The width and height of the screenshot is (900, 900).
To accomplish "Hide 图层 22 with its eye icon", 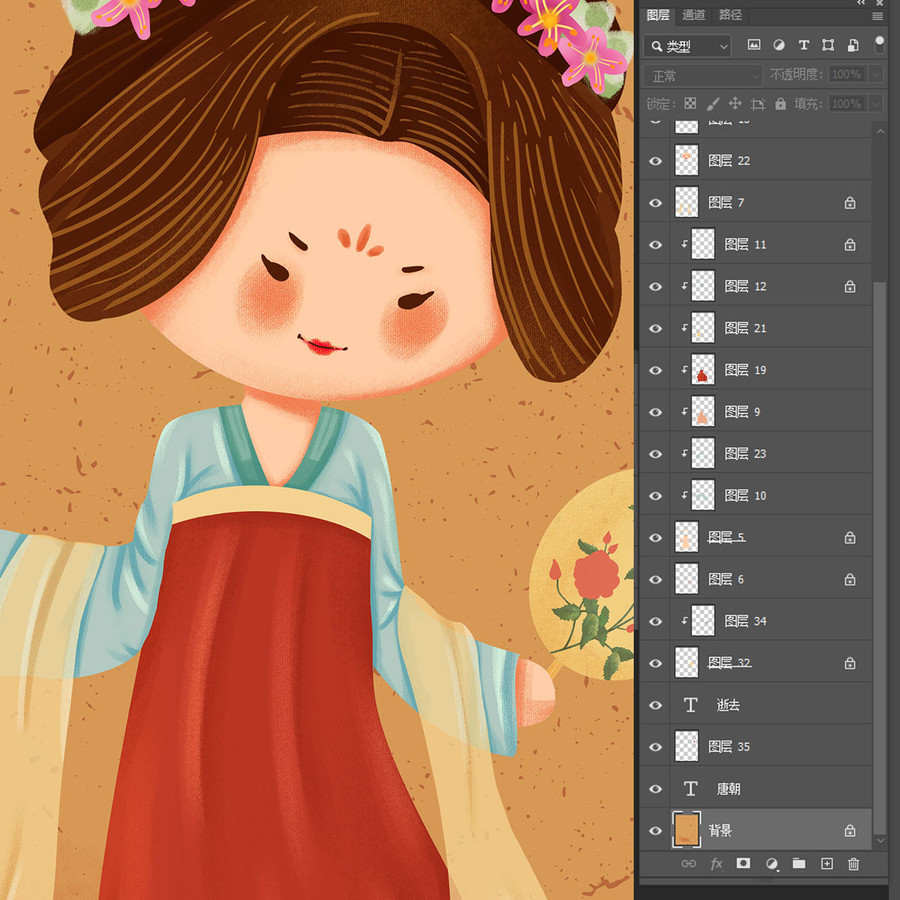I will coord(655,161).
